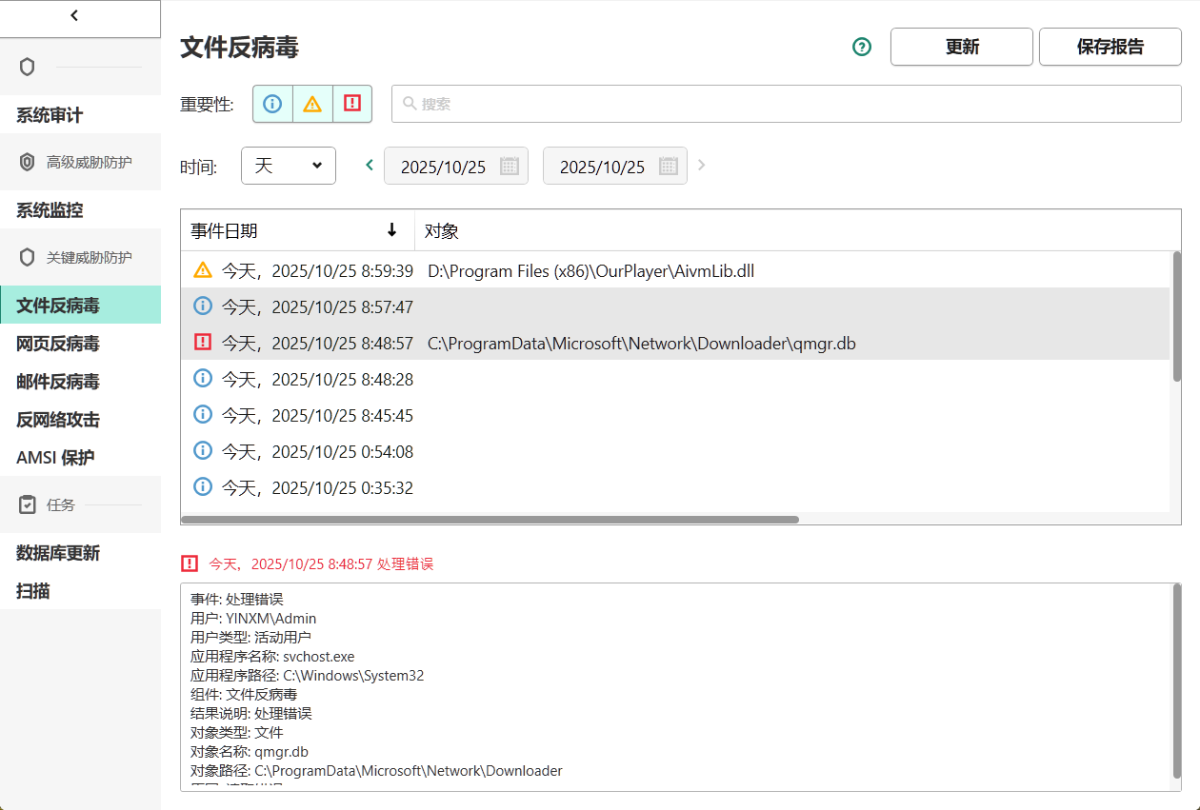Screen dimensions: 1200x810
Task: Click the green help question mark icon
Action: coord(862,47)
